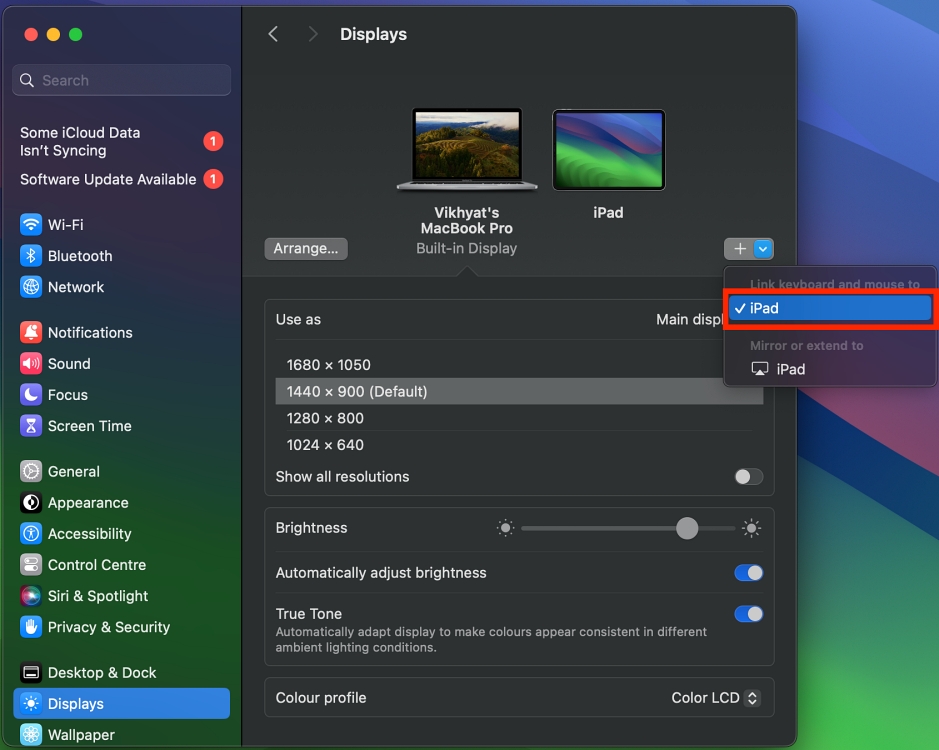Click the Desktop & Dock icon

click(31, 673)
